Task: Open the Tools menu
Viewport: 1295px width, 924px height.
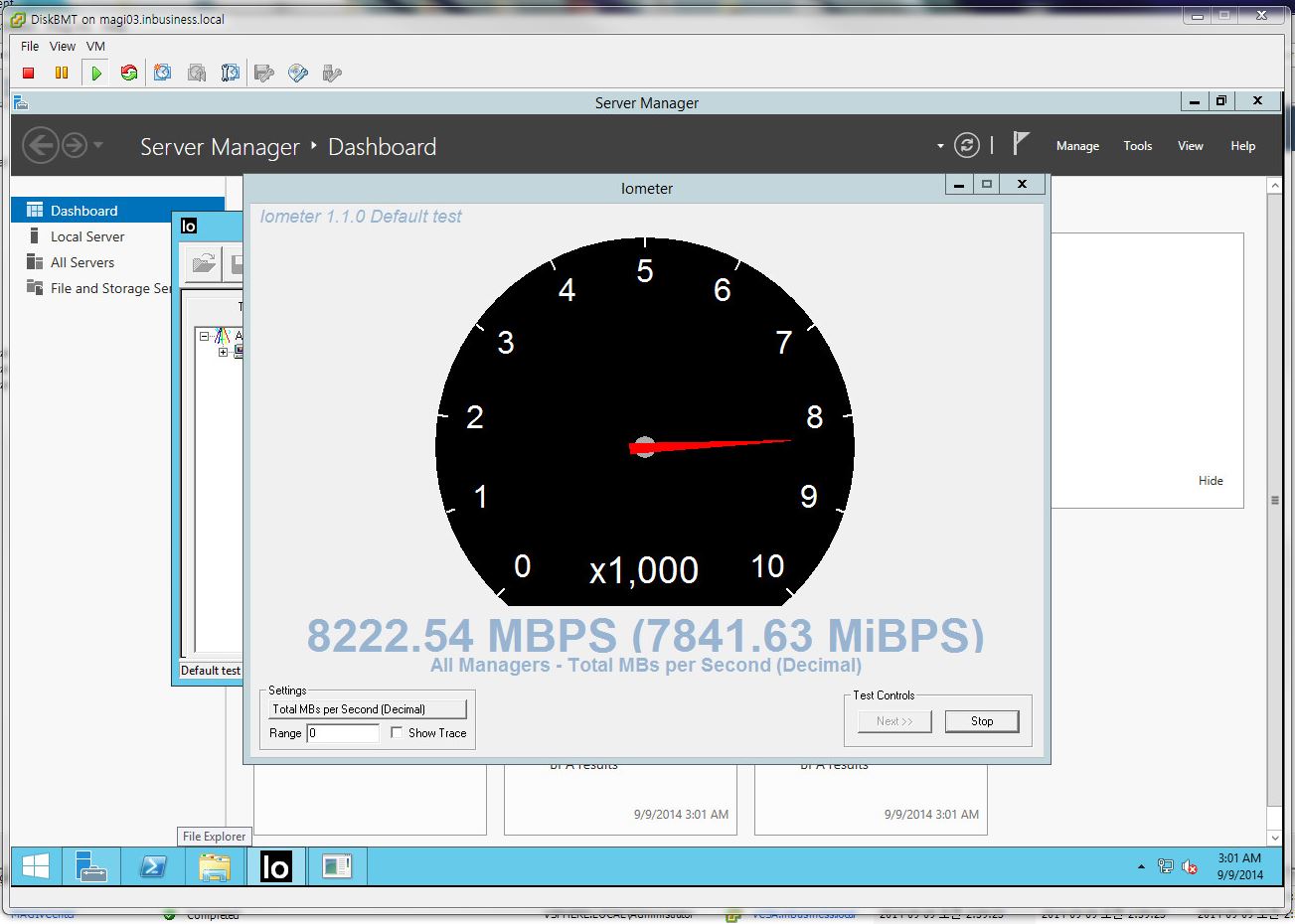Action: click(x=1138, y=146)
